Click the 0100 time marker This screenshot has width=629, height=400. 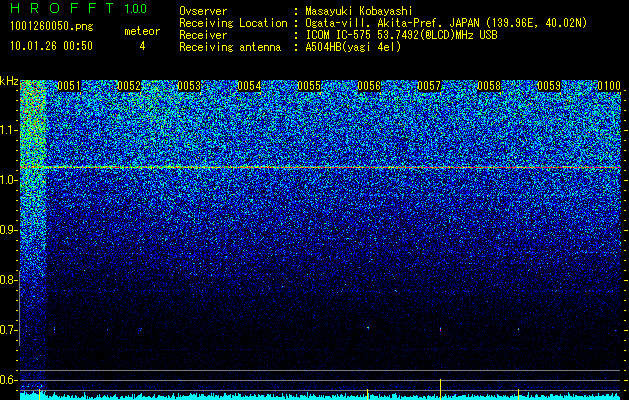point(609,86)
